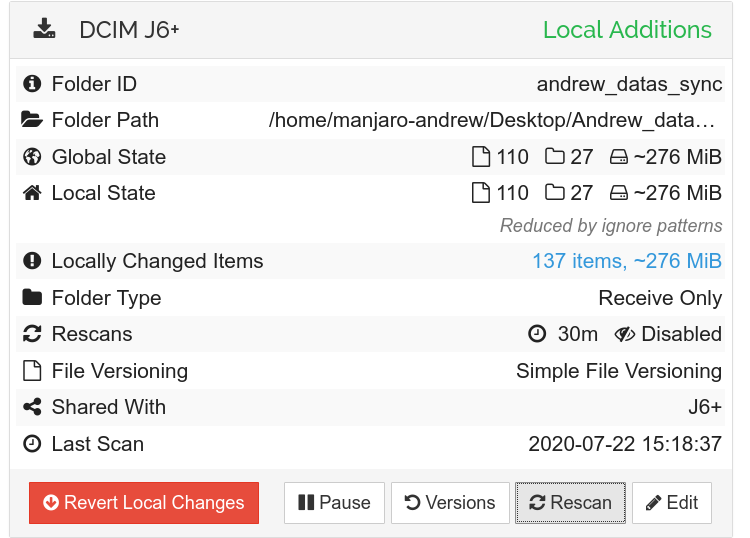Click the globe icon next to Global State
The image size is (750, 538).
point(32,157)
